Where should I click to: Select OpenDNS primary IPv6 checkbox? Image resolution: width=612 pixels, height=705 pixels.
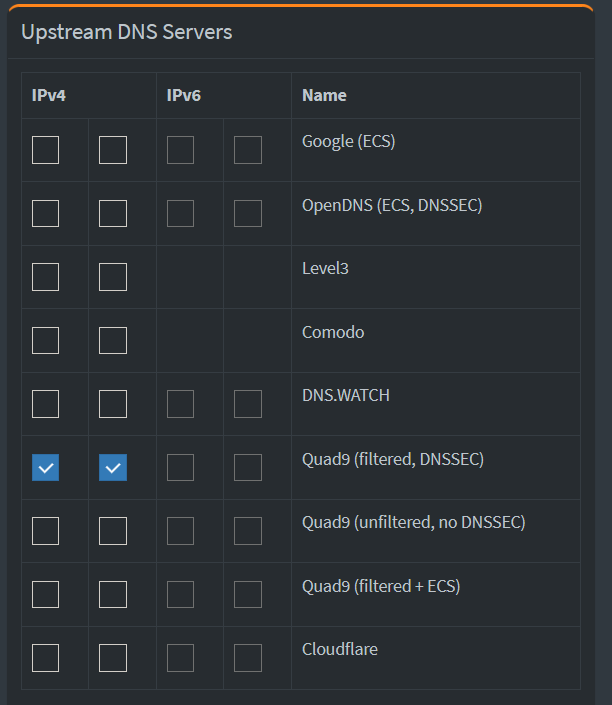pos(180,214)
